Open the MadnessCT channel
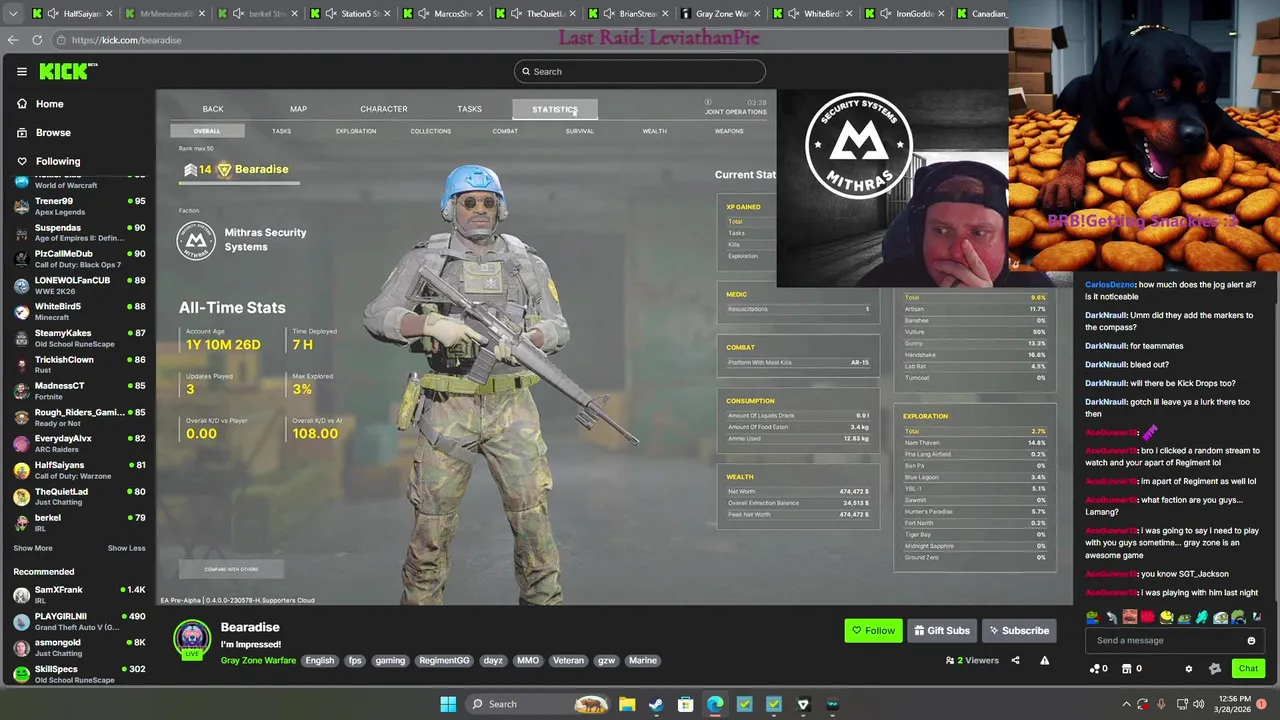The height and width of the screenshot is (720, 1280). click(x=78, y=391)
